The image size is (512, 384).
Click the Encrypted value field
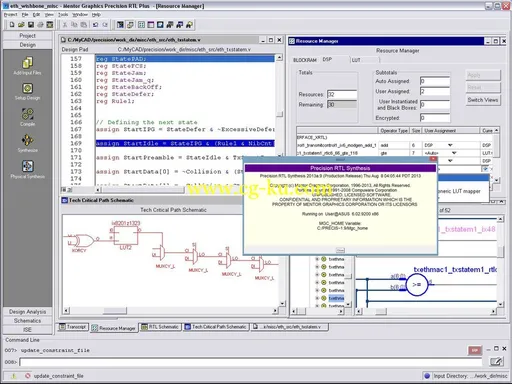click(x=435, y=118)
